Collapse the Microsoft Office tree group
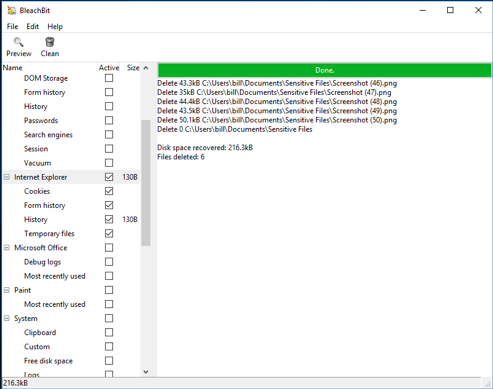This screenshot has width=493, height=389. (x=7, y=248)
